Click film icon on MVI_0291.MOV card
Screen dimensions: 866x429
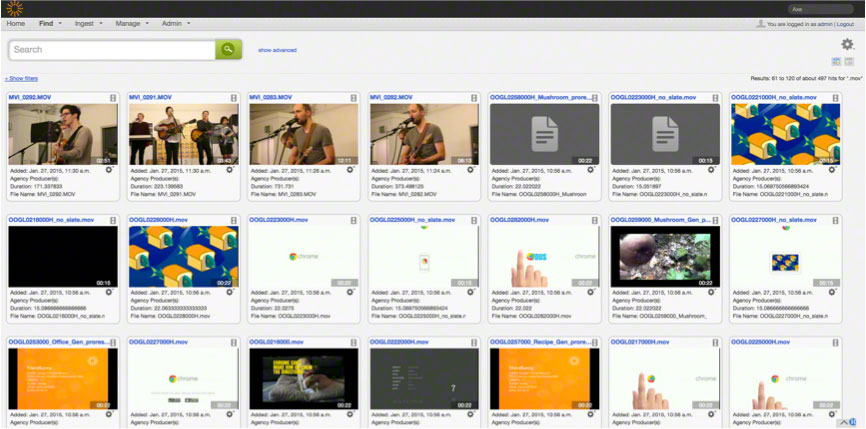(x=233, y=98)
